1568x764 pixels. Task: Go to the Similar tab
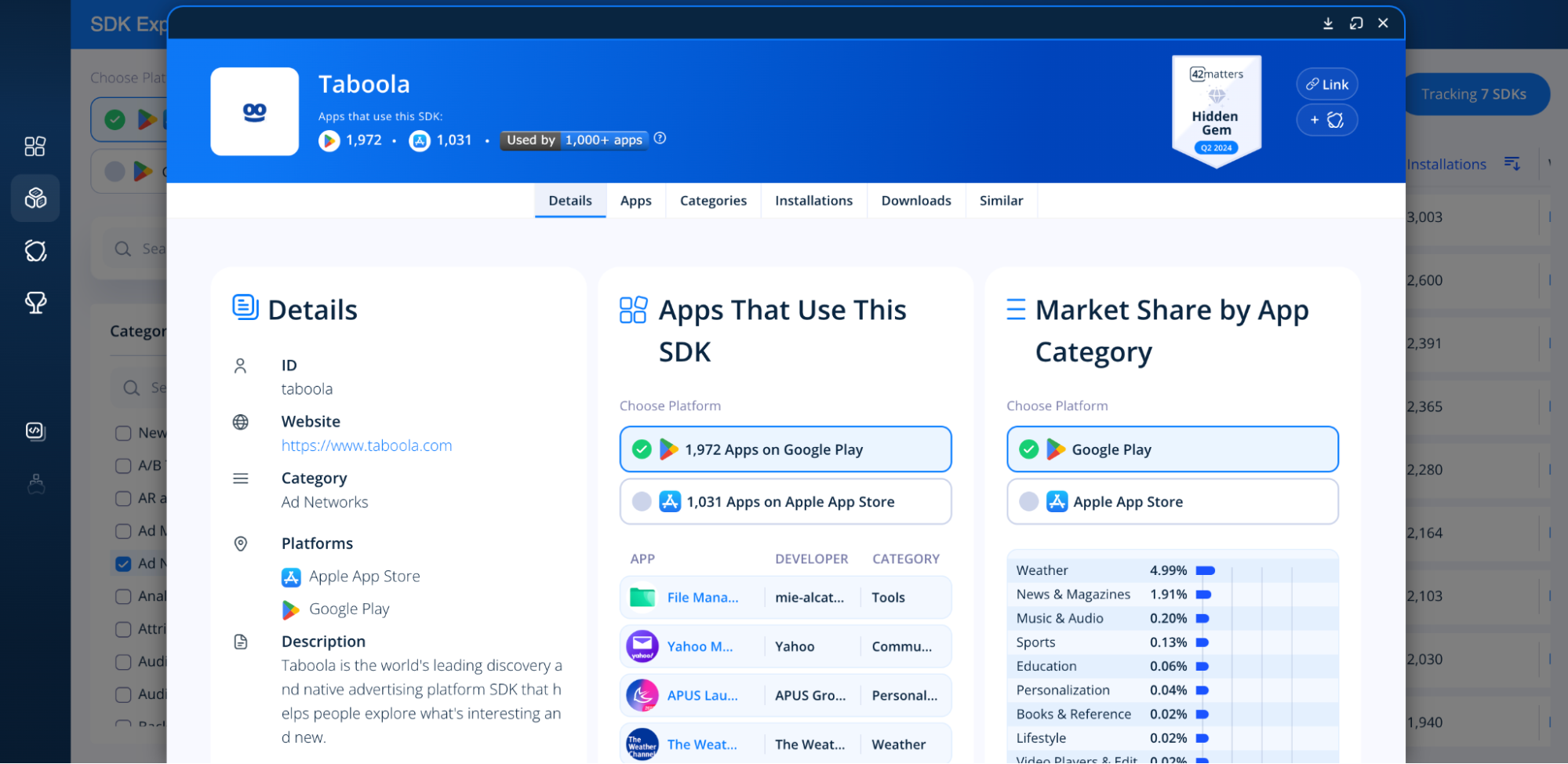point(1002,201)
